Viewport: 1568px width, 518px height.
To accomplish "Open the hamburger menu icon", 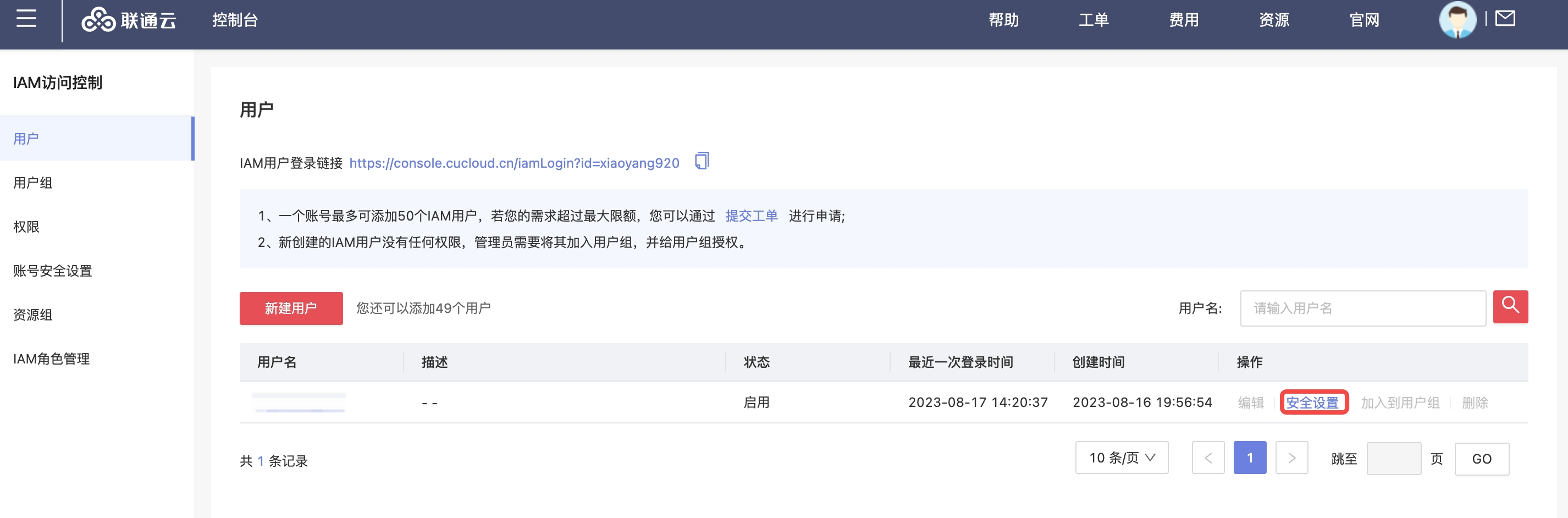I will coord(26,19).
